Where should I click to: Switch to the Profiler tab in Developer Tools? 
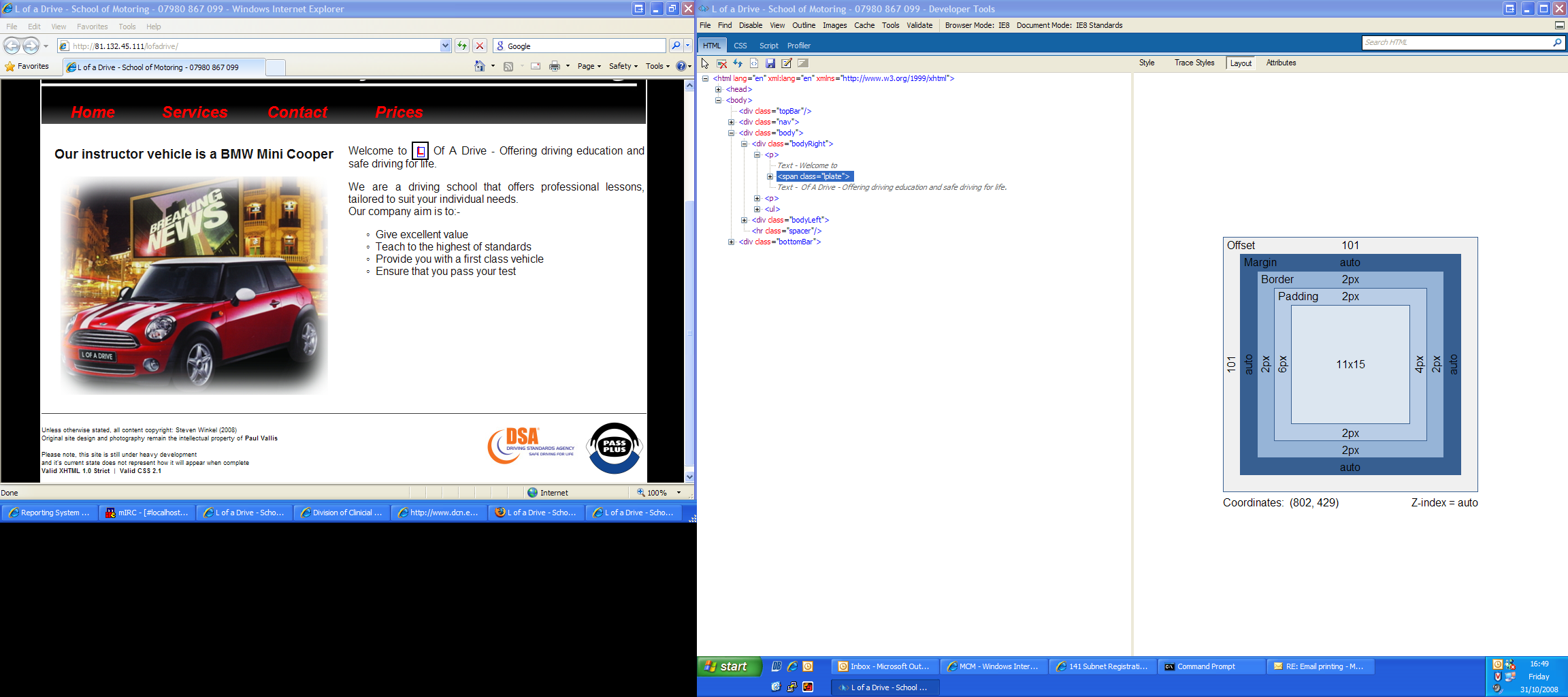click(x=799, y=46)
